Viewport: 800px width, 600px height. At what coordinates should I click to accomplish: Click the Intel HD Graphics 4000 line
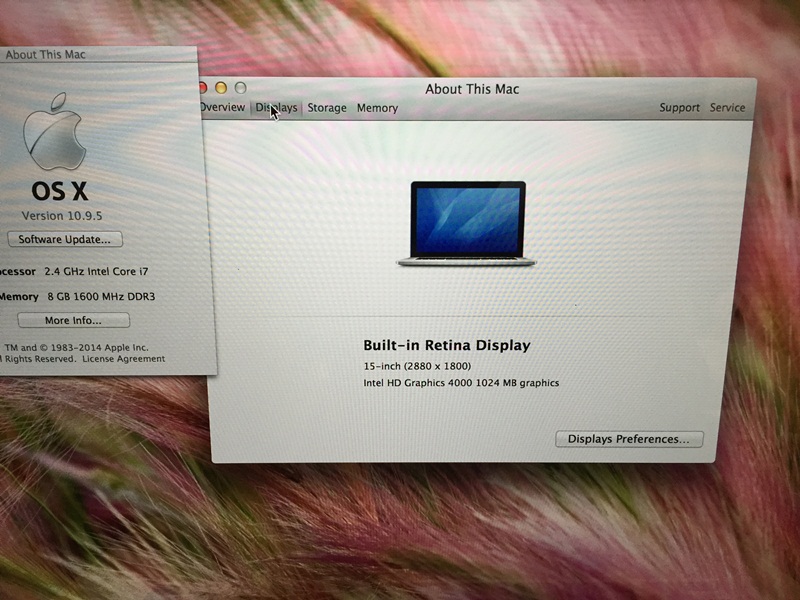pyautogui.click(x=461, y=383)
